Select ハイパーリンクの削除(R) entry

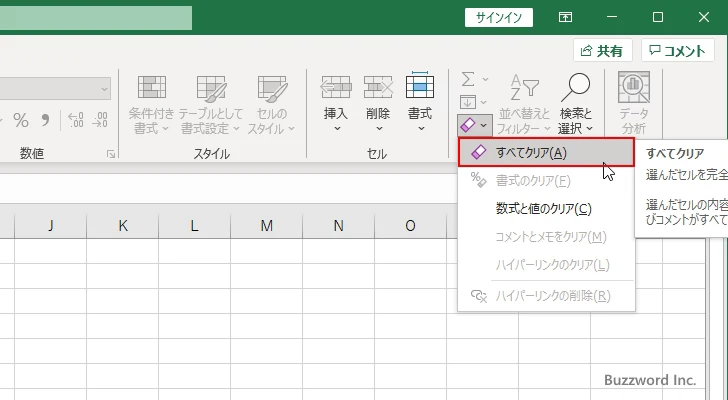tap(546, 296)
